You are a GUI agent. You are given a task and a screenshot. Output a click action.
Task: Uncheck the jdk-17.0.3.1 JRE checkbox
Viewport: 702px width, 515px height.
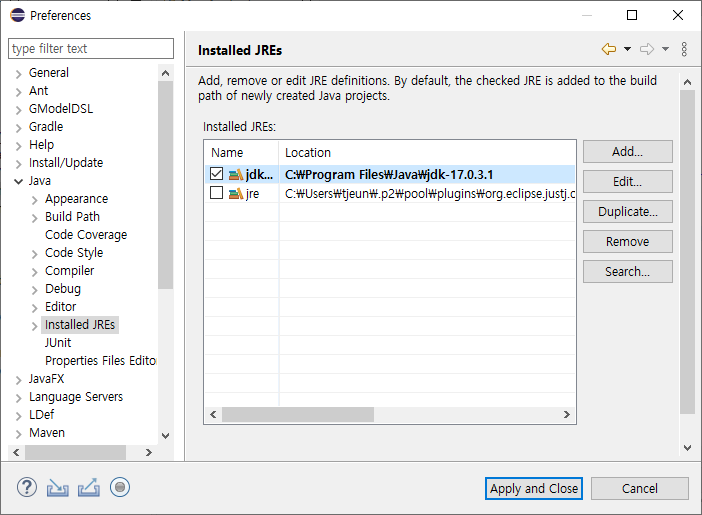(217, 174)
